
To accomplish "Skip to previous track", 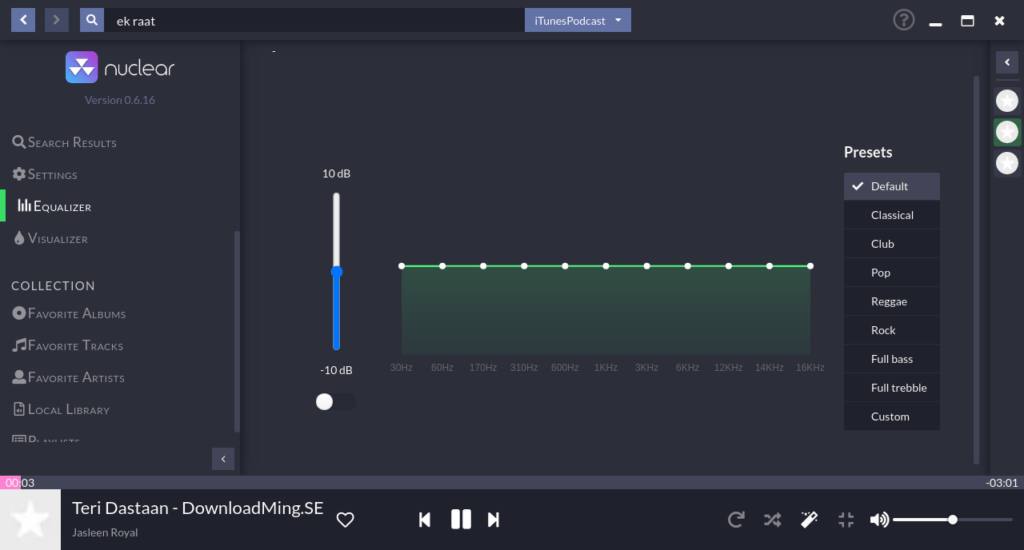I will [x=424, y=520].
